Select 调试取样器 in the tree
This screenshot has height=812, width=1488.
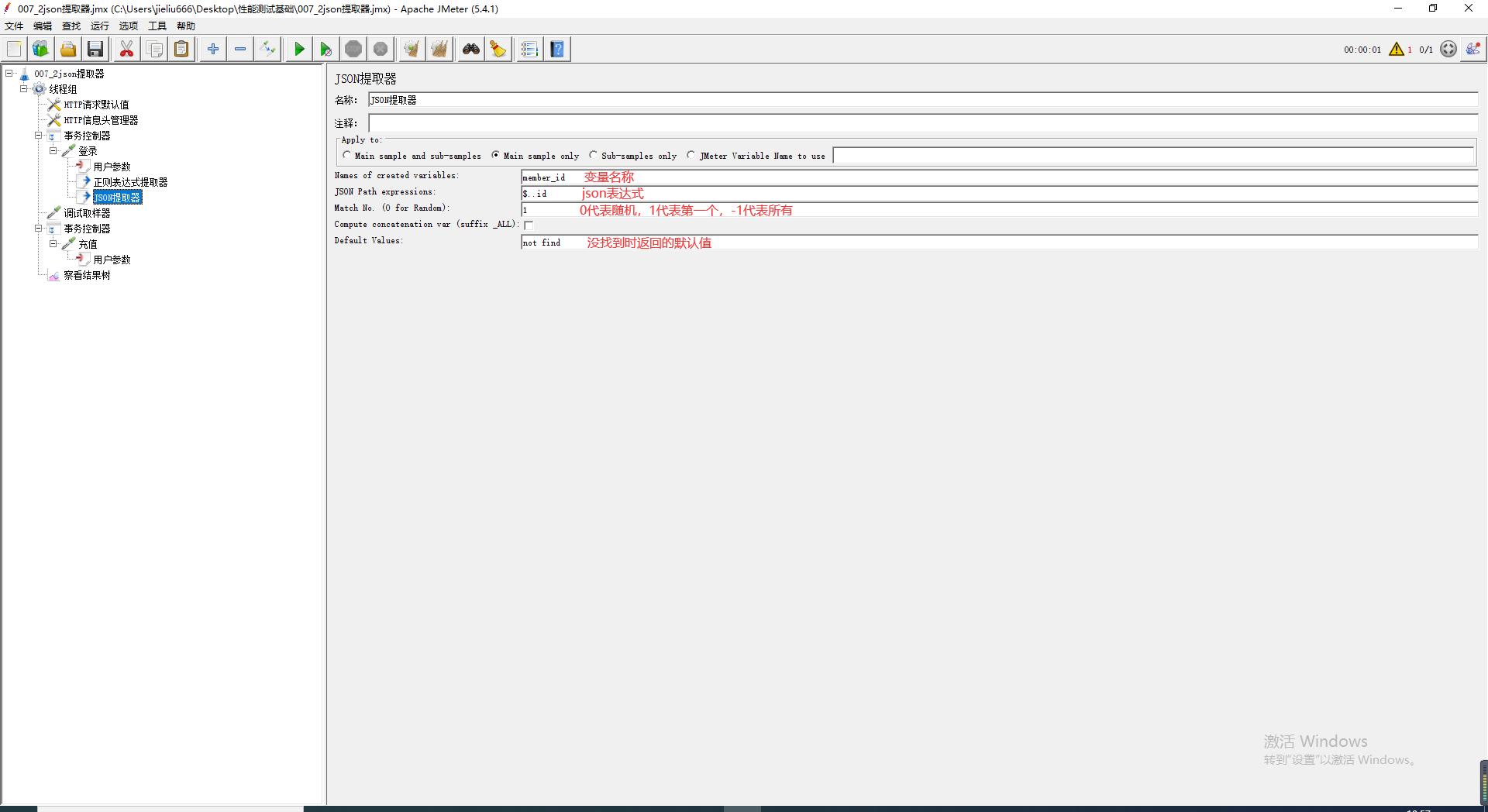87,213
